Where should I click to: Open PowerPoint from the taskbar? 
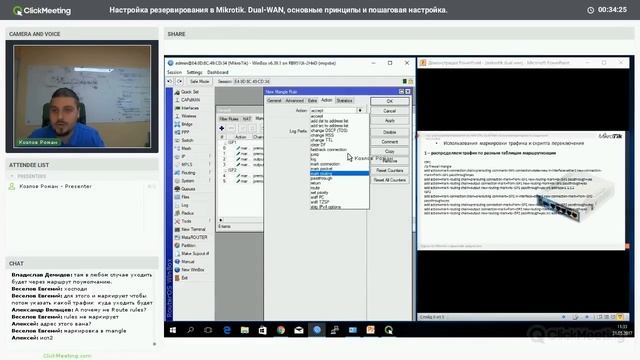(371, 330)
